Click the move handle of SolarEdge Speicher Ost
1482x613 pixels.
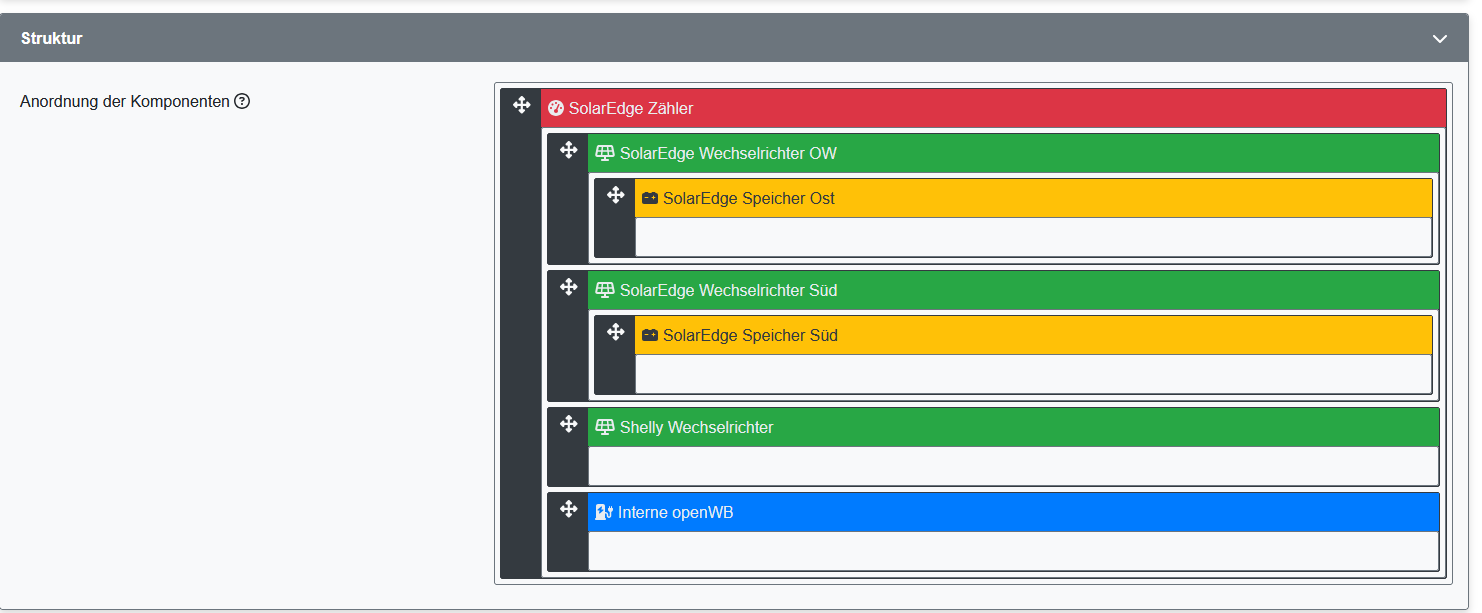[x=615, y=194]
